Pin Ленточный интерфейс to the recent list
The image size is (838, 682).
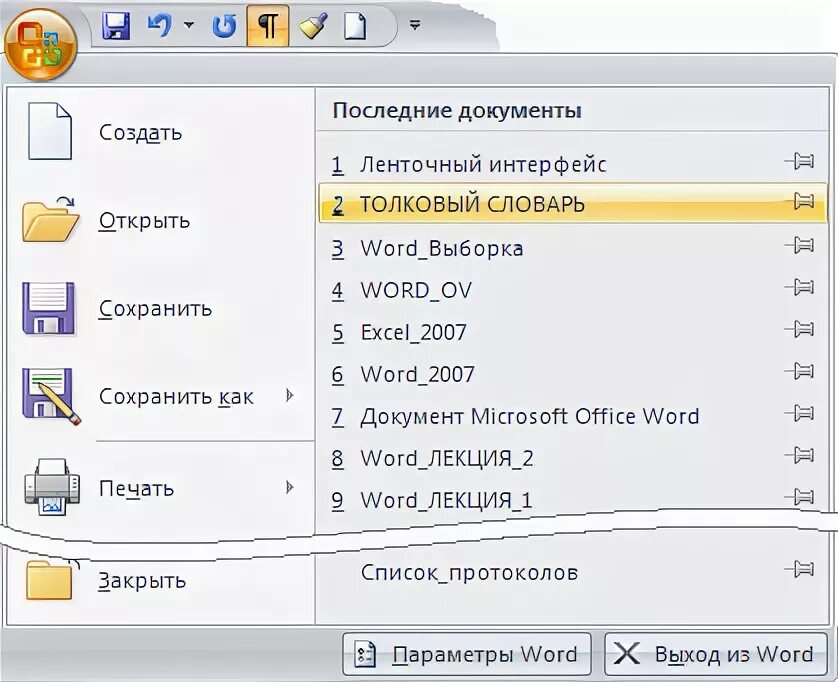800,160
